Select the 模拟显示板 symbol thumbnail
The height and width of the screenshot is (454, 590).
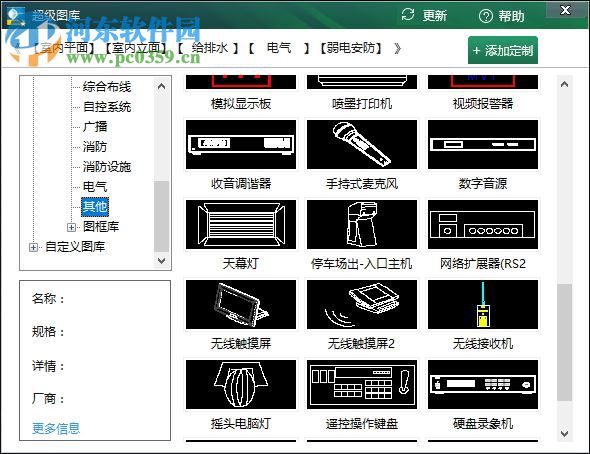click(x=241, y=82)
